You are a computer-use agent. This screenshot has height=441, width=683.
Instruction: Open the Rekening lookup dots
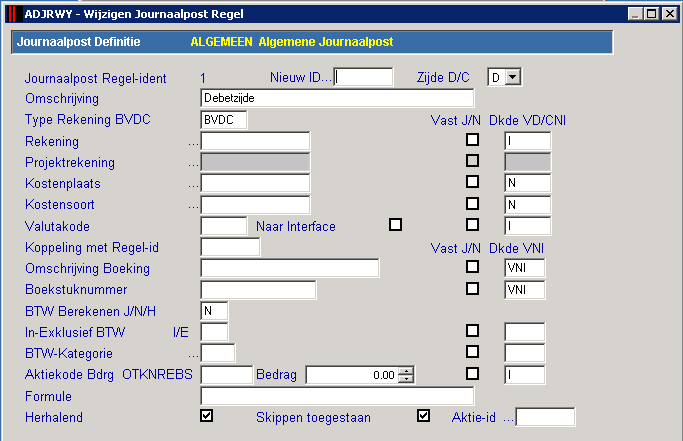coord(193,144)
